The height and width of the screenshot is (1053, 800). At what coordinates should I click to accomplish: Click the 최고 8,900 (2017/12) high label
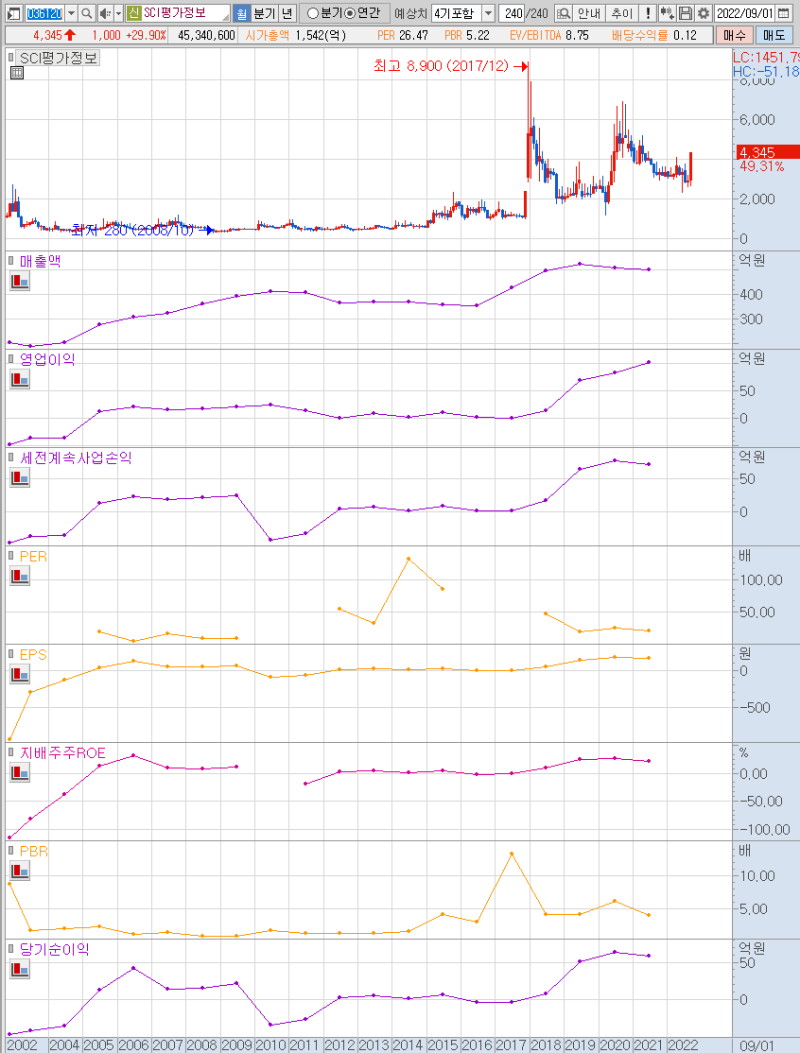coord(441,66)
